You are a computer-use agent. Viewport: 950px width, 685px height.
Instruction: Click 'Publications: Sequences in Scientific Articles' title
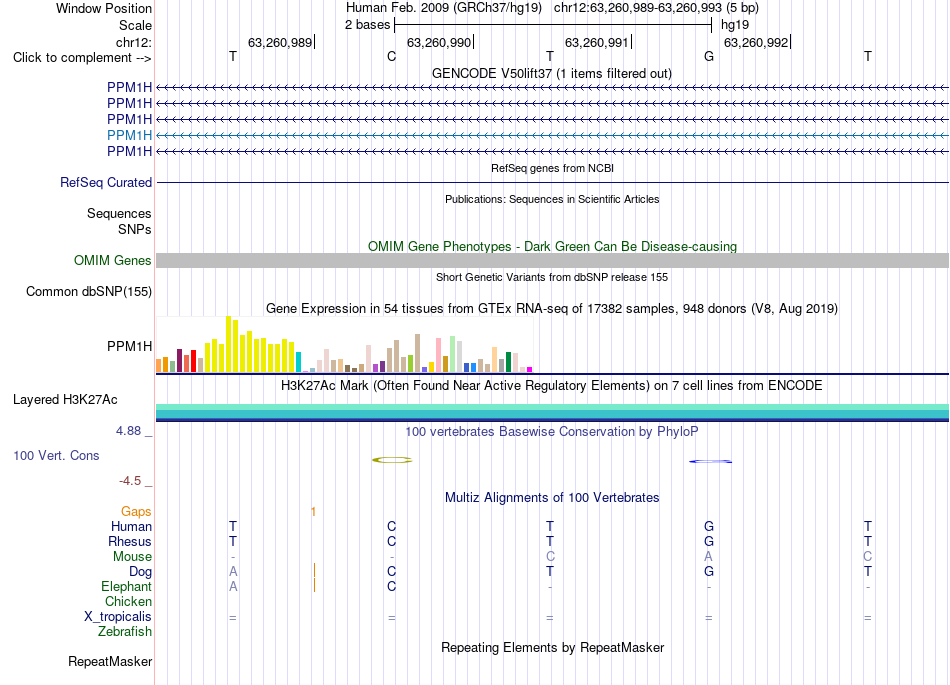pos(552,199)
